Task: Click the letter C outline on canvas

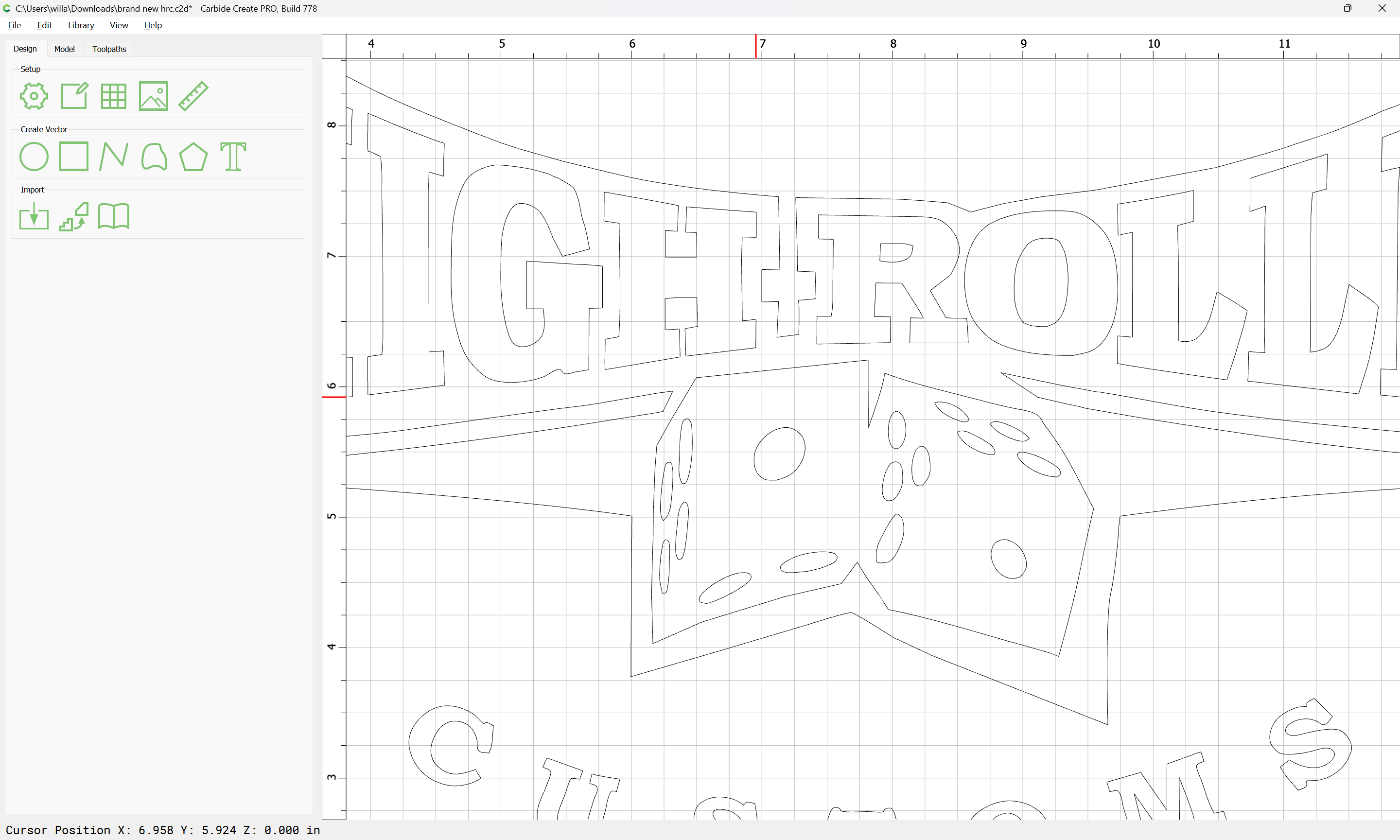Action: click(451, 746)
